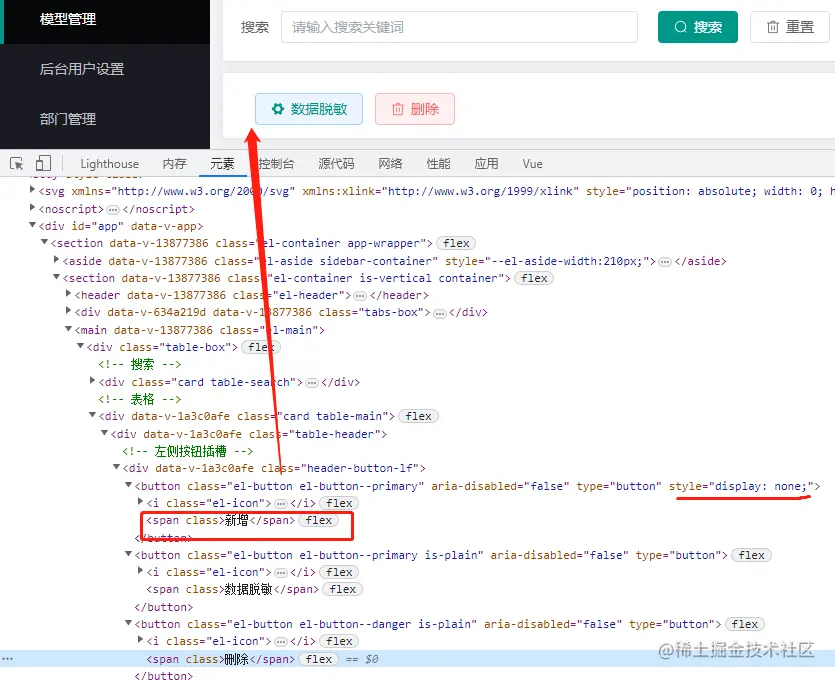Collapse the main el-main node
Image resolution: width=835 pixels, height=680 pixels.
pos(68,329)
